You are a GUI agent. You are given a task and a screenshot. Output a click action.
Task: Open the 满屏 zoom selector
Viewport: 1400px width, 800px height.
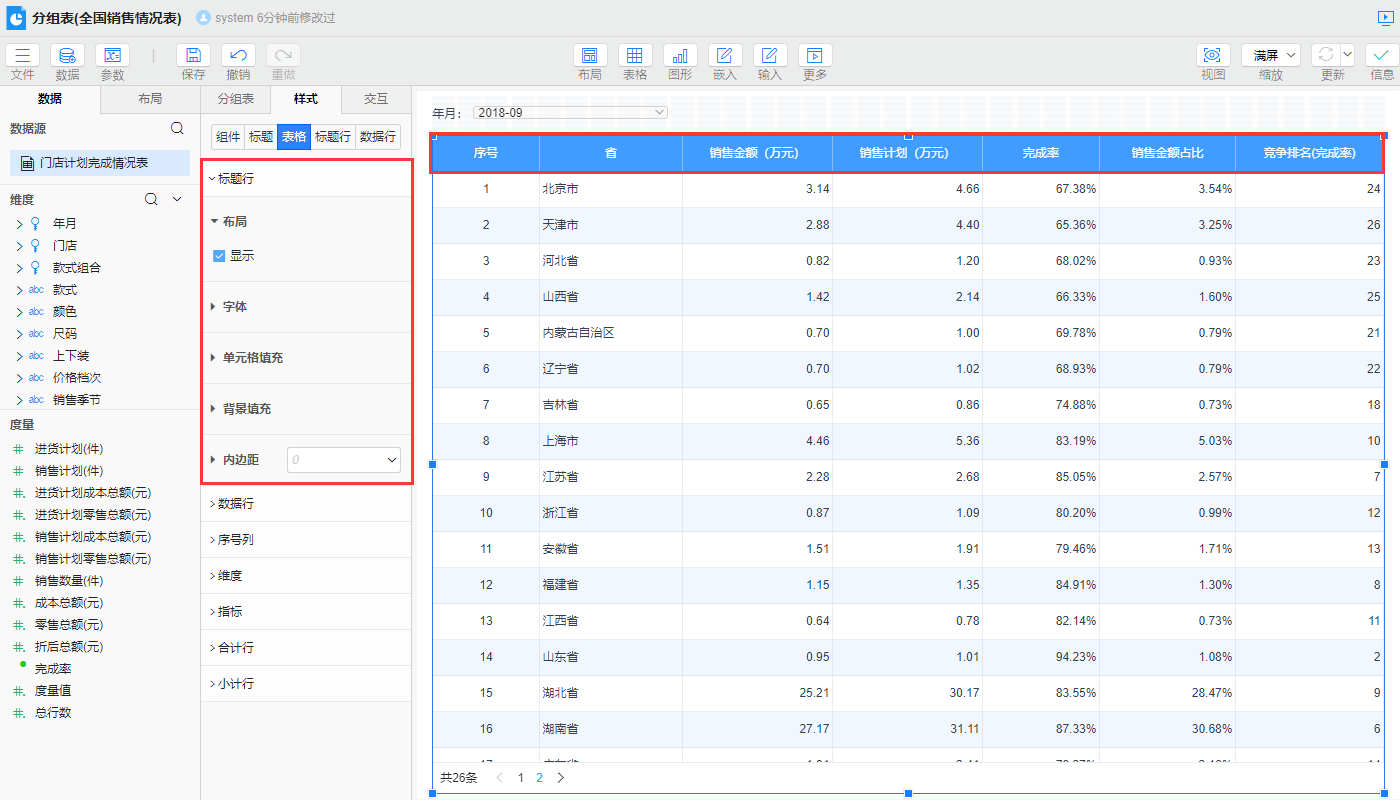[1271, 56]
